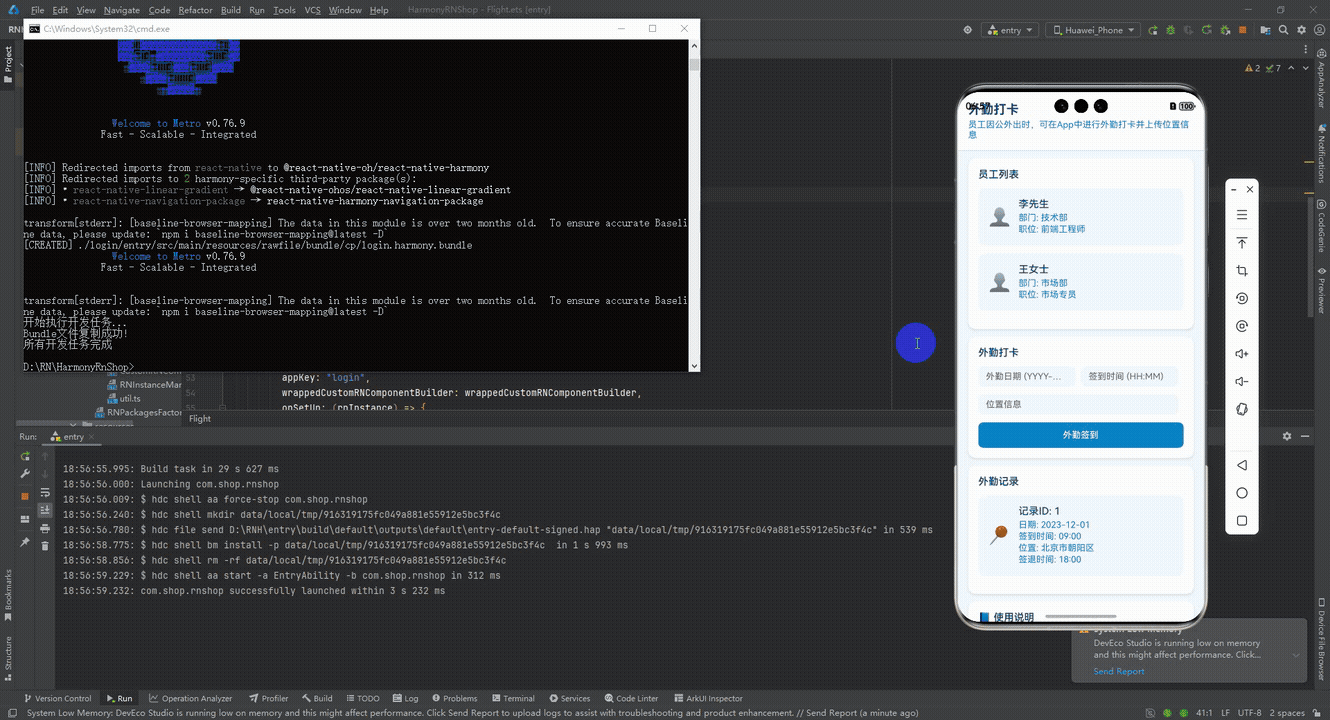
Task: Click the orange Stop button in the top toolbar
Action: pos(1242,31)
